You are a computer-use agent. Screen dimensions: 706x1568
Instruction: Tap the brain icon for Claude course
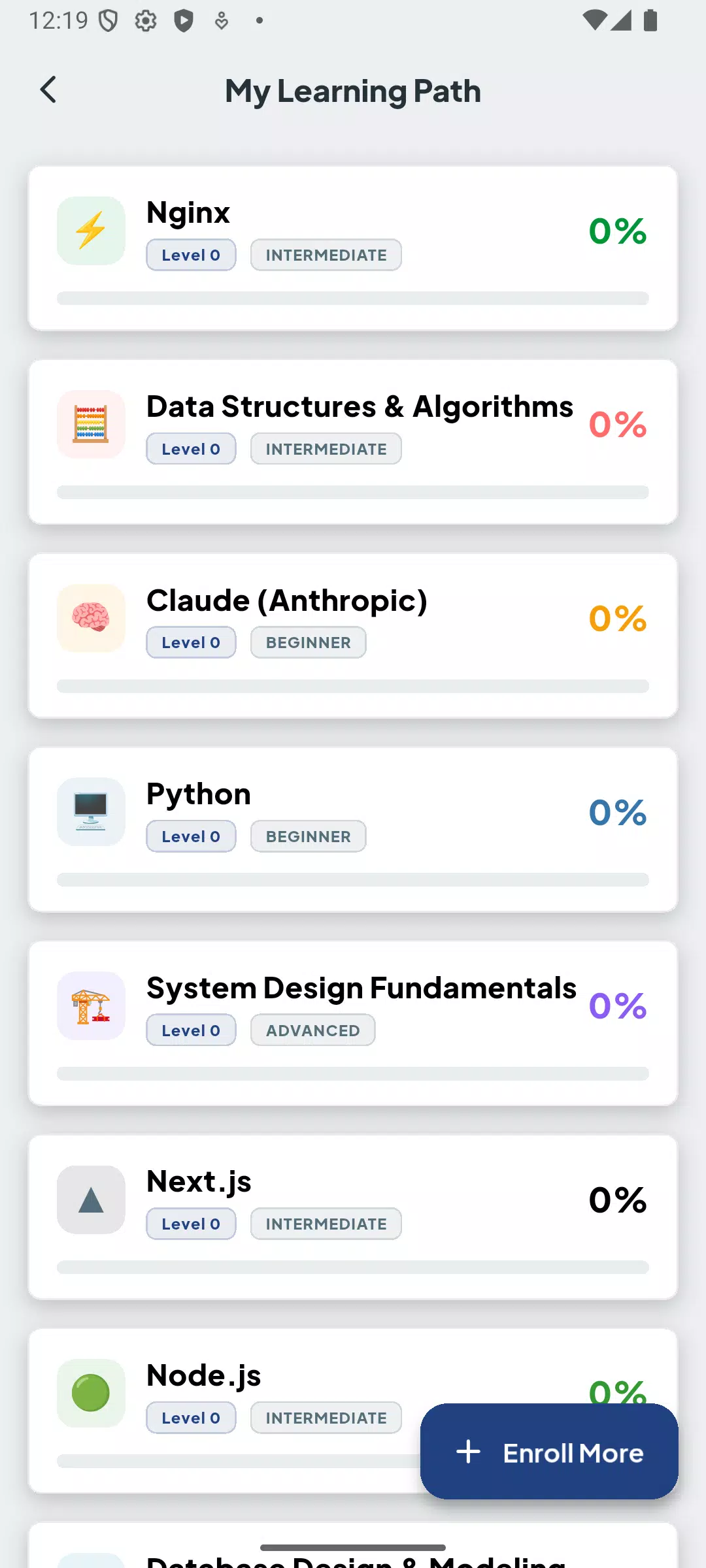point(91,618)
